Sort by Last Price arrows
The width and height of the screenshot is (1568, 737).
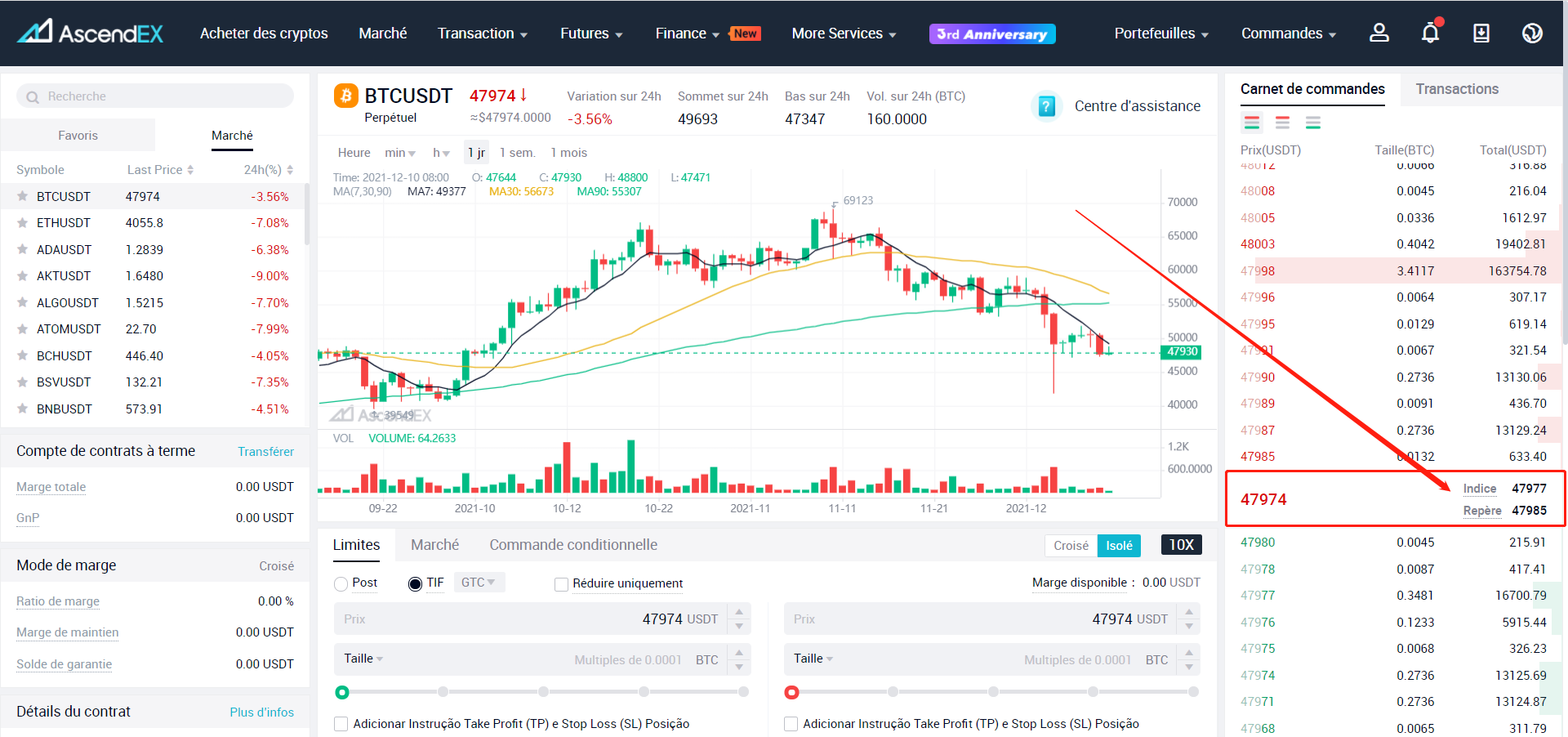point(190,170)
